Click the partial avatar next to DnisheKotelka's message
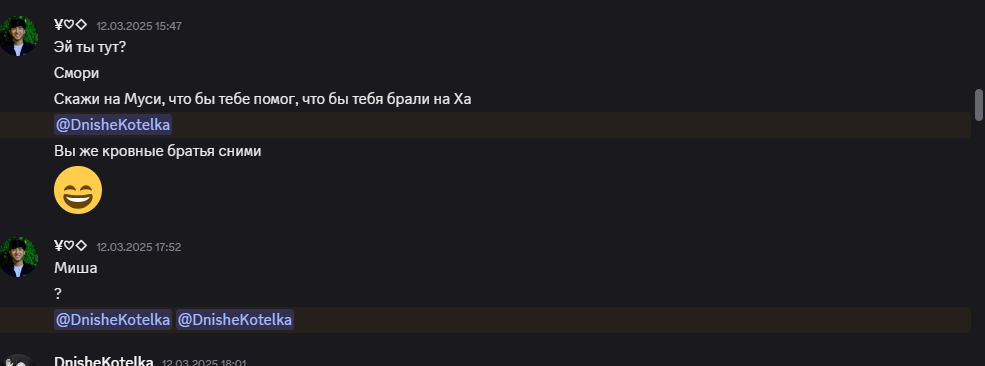Viewport: 985px width, 366px height. pyautogui.click(x=19, y=360)
